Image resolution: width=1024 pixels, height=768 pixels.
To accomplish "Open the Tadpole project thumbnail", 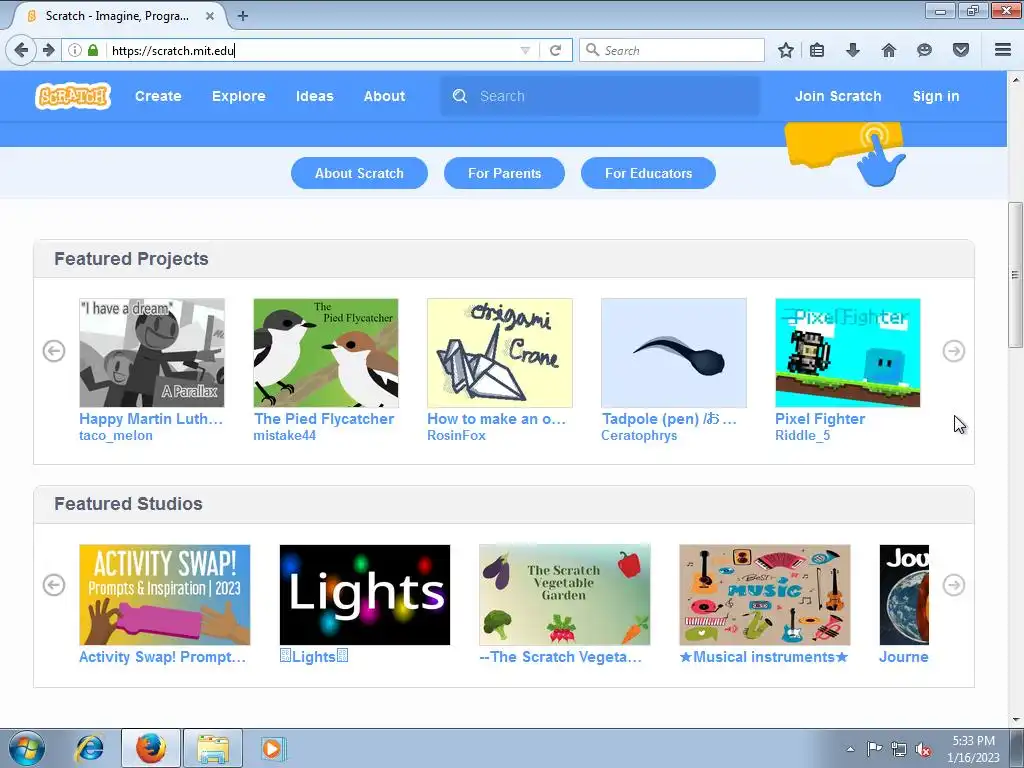I will 674,353.
